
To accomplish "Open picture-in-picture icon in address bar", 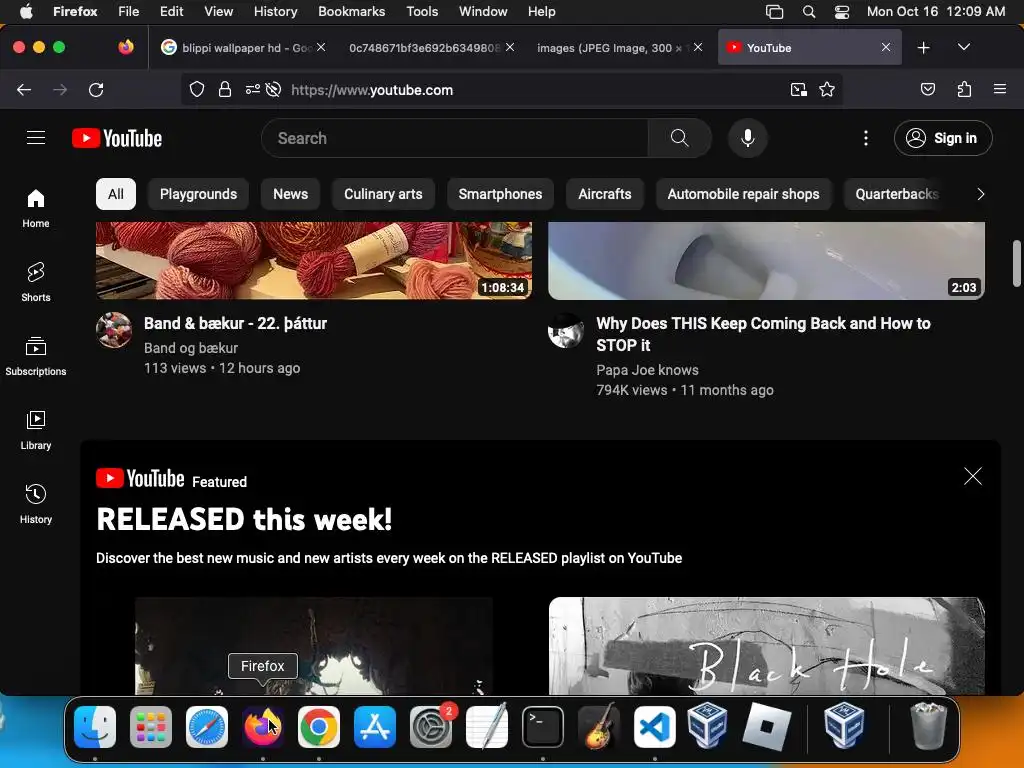I will pos(798,89).
